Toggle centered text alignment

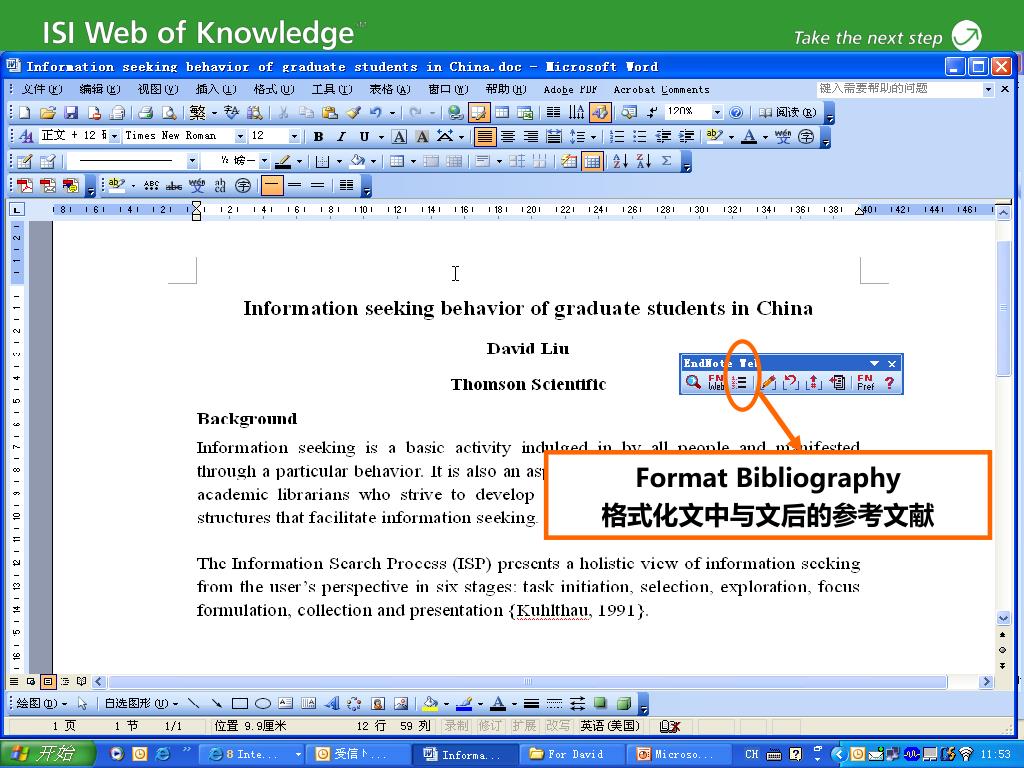507,136
